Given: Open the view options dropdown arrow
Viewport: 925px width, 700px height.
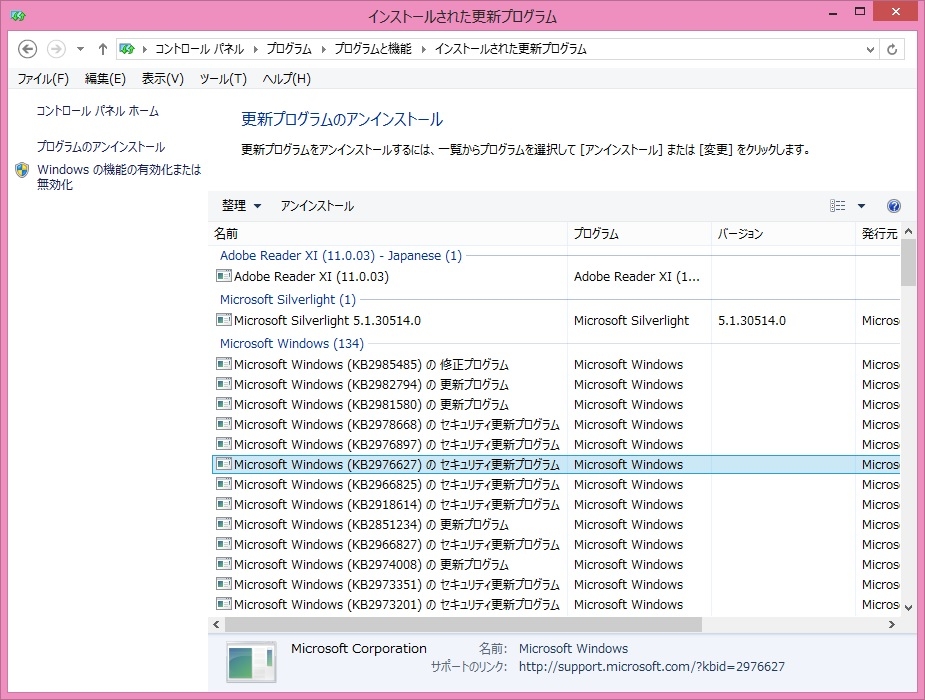Looking at the screenshot, I should pyautogui.click(x=861, y=206).
